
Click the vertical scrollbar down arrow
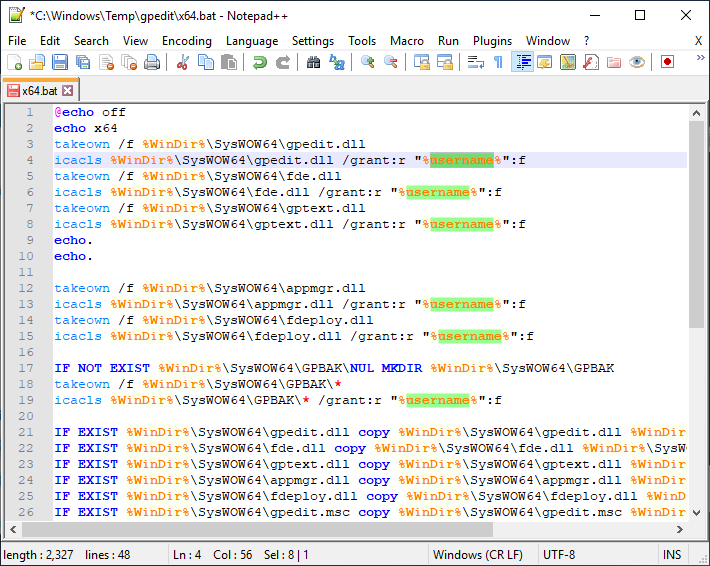tap(696, 512)
